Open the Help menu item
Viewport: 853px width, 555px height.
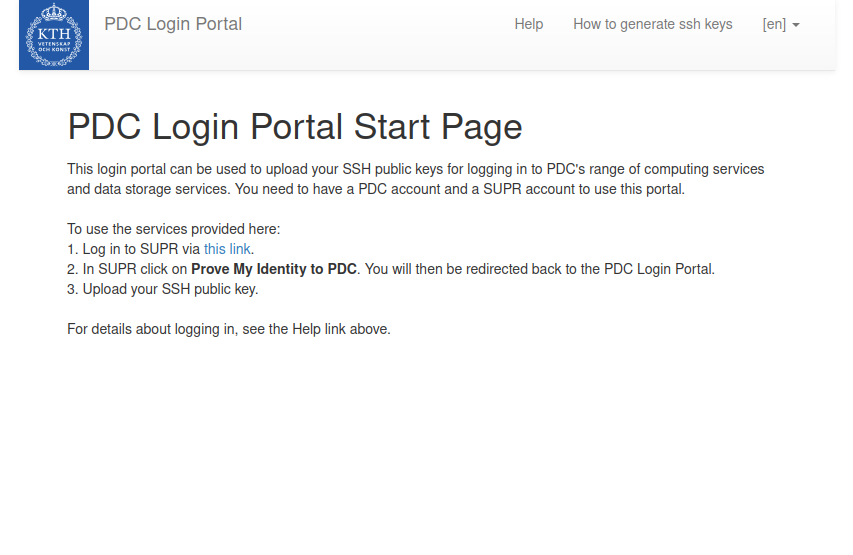pos(528,24)
